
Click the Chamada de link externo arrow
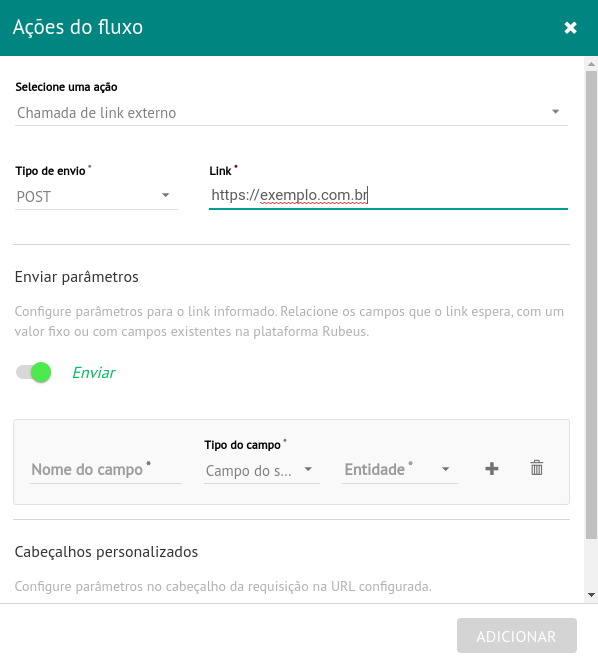(x=556, y=112)
